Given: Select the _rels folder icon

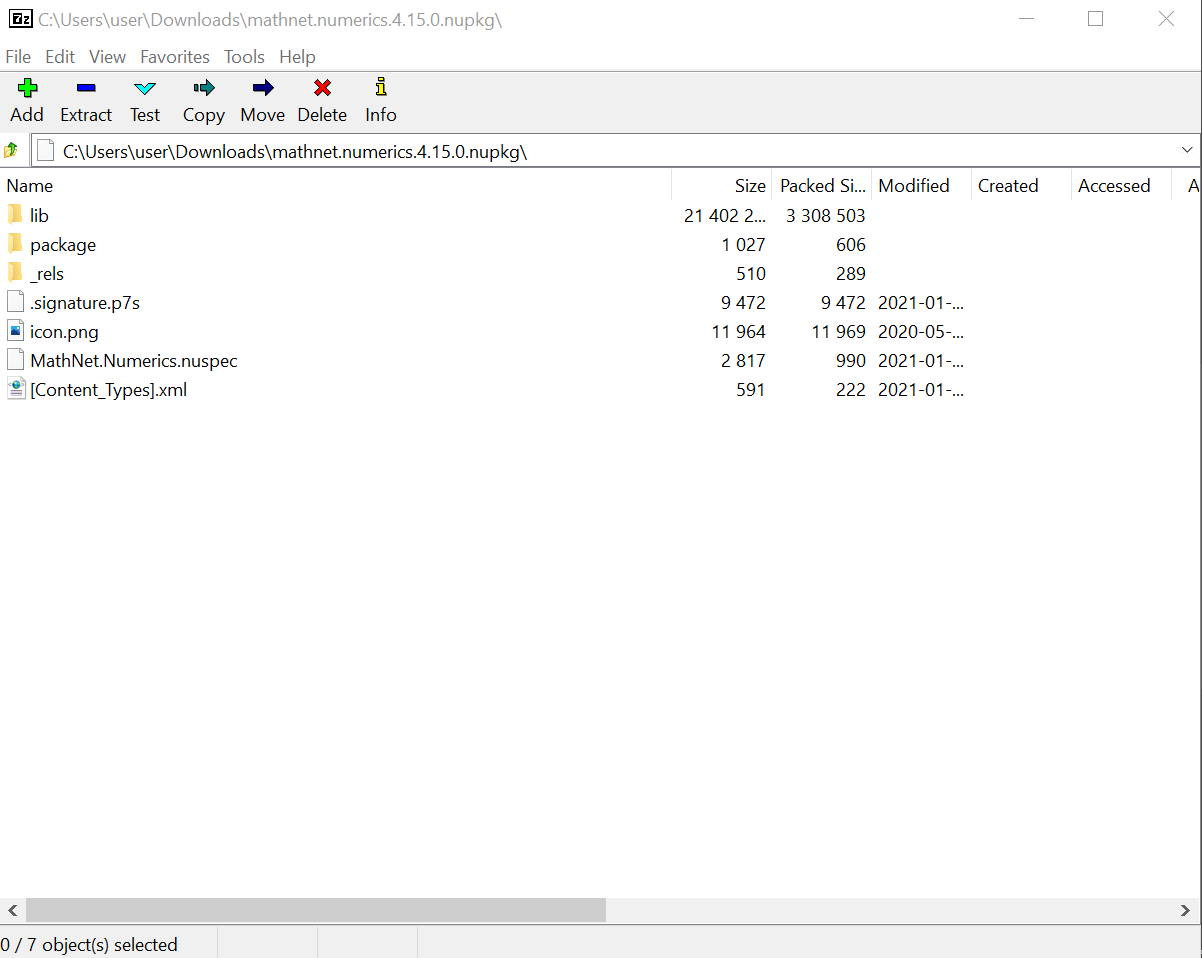Looking at the screenshot, I should click(15, 273).
